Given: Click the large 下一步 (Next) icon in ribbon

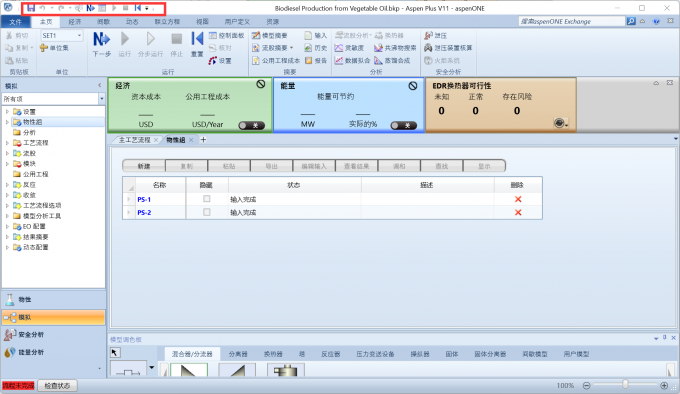Looking at the screenshot, I should [101, 39].
